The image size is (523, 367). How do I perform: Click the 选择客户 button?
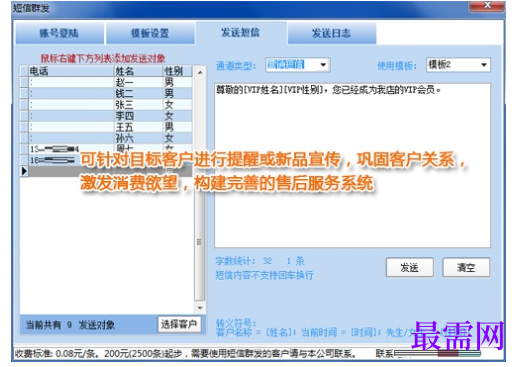[179, 324]
